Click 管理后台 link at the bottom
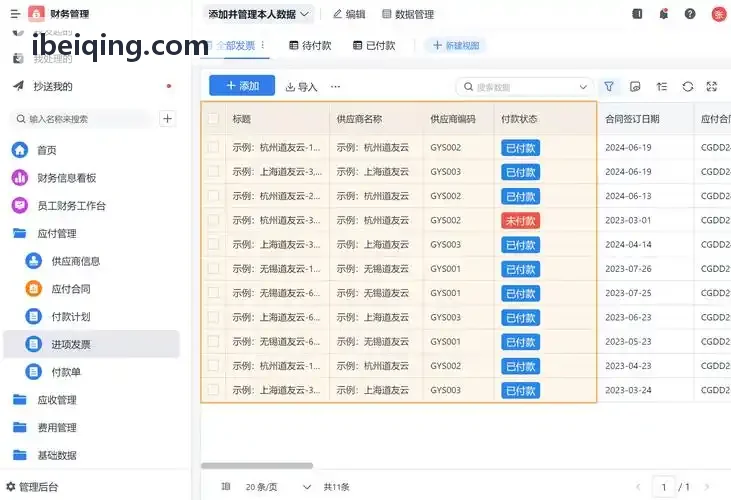Viewport: 731px width, 500px height. 38,487
